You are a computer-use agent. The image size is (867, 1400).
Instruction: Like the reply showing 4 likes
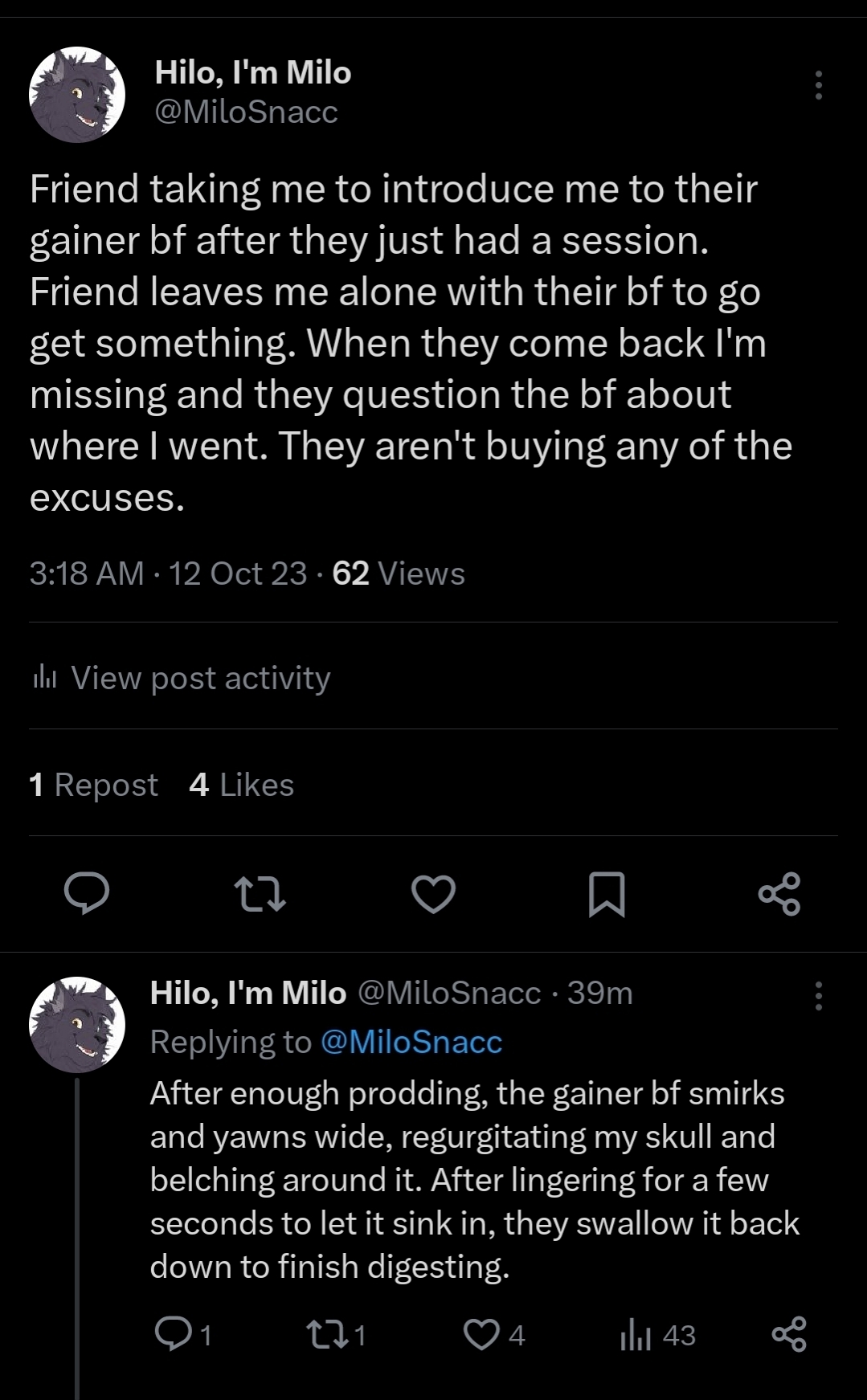[x=482, y=1335]
